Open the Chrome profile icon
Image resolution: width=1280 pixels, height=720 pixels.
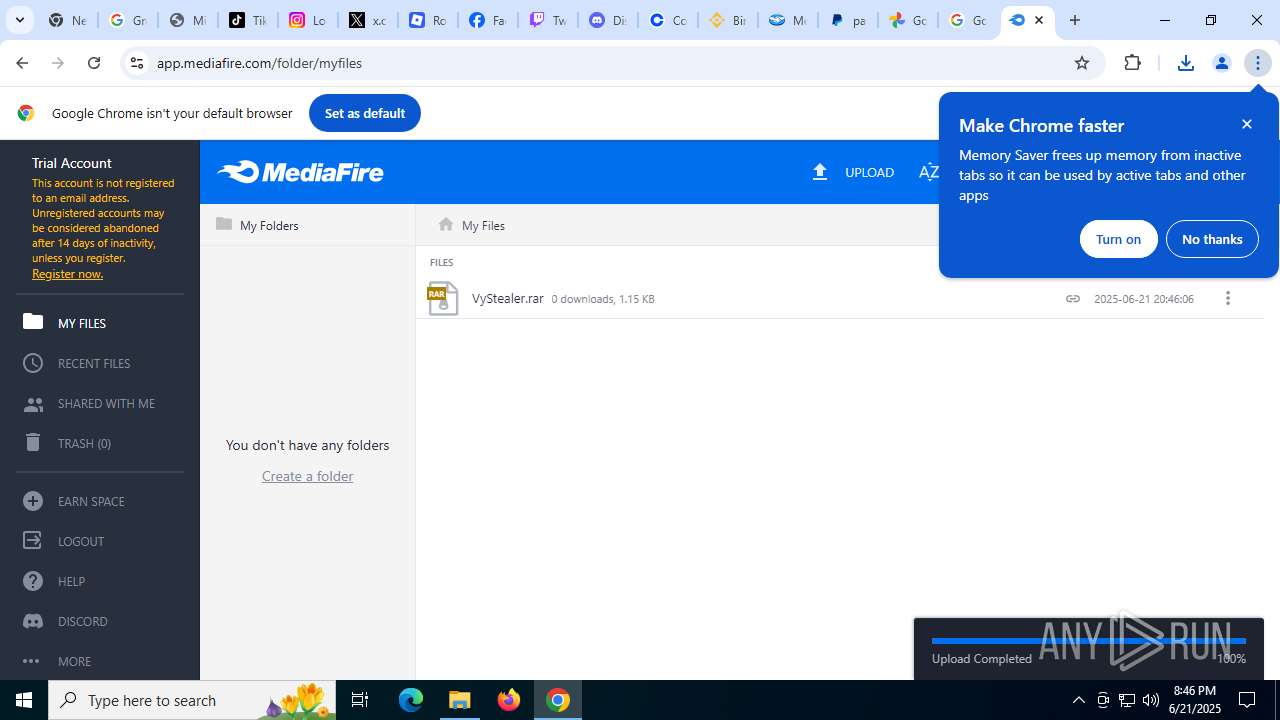click(1222, 63)
